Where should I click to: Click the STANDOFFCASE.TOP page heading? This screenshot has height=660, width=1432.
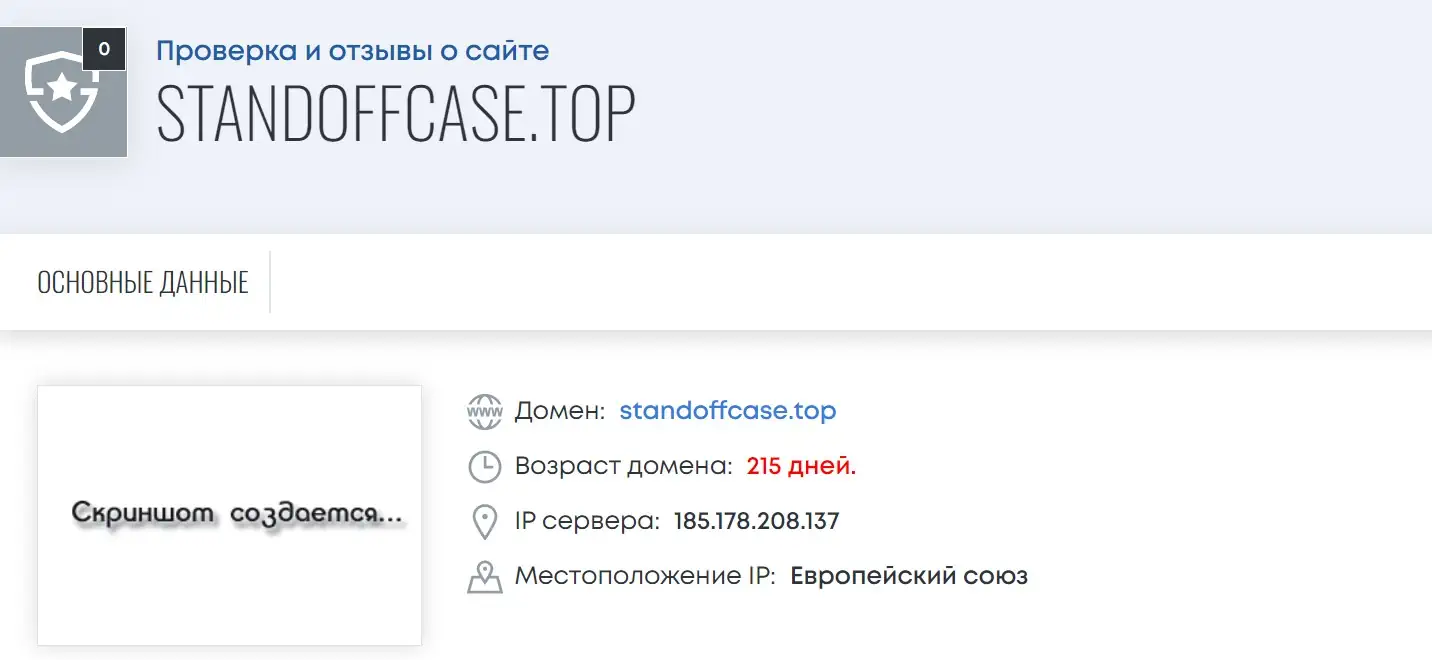396,112
